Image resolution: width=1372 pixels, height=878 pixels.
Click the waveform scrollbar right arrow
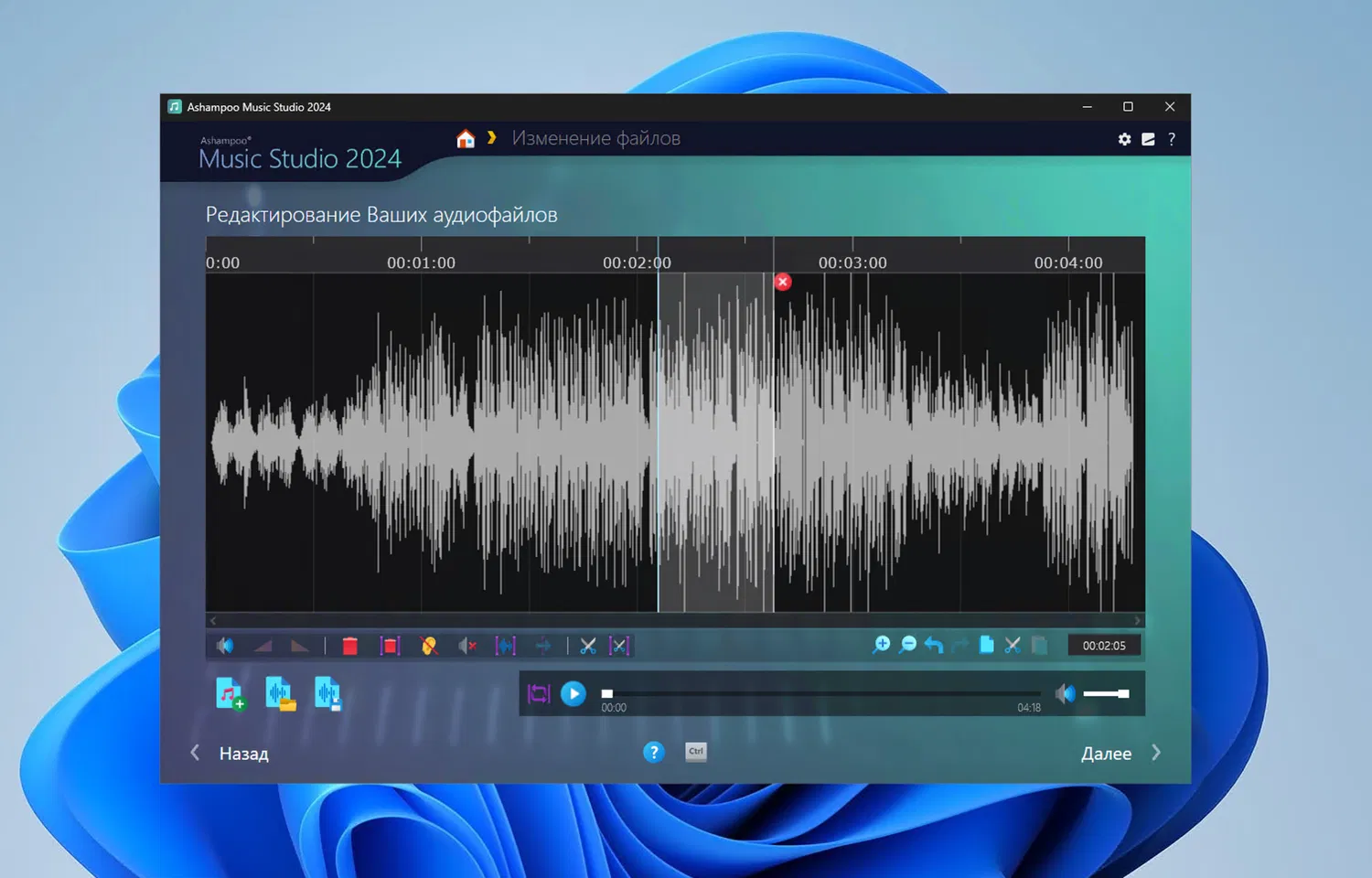(x=1138, y=620)
